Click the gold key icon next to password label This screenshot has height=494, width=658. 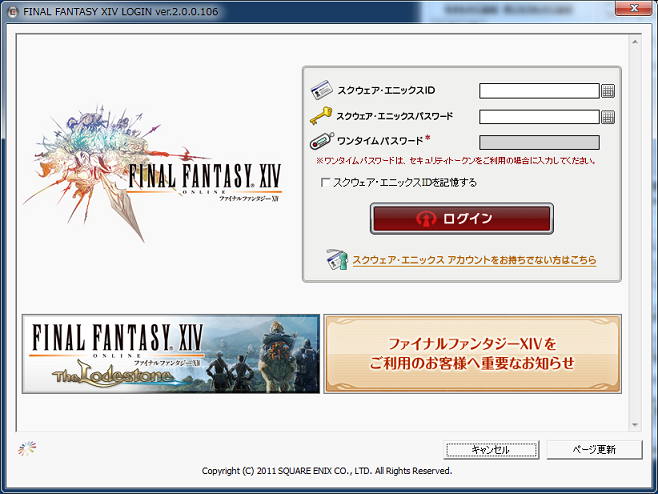pyautogui.click(x=321, y=115)
